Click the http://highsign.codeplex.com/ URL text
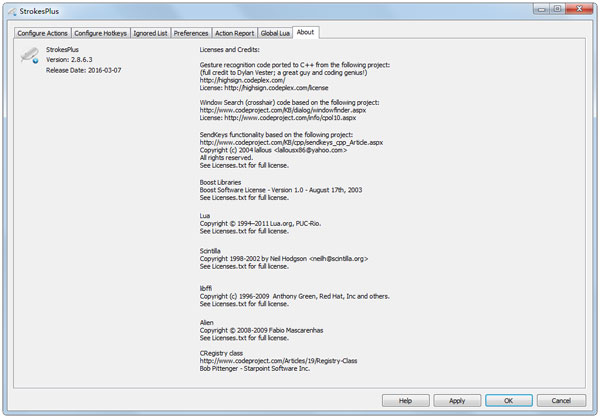 click(x=242, y=80)
